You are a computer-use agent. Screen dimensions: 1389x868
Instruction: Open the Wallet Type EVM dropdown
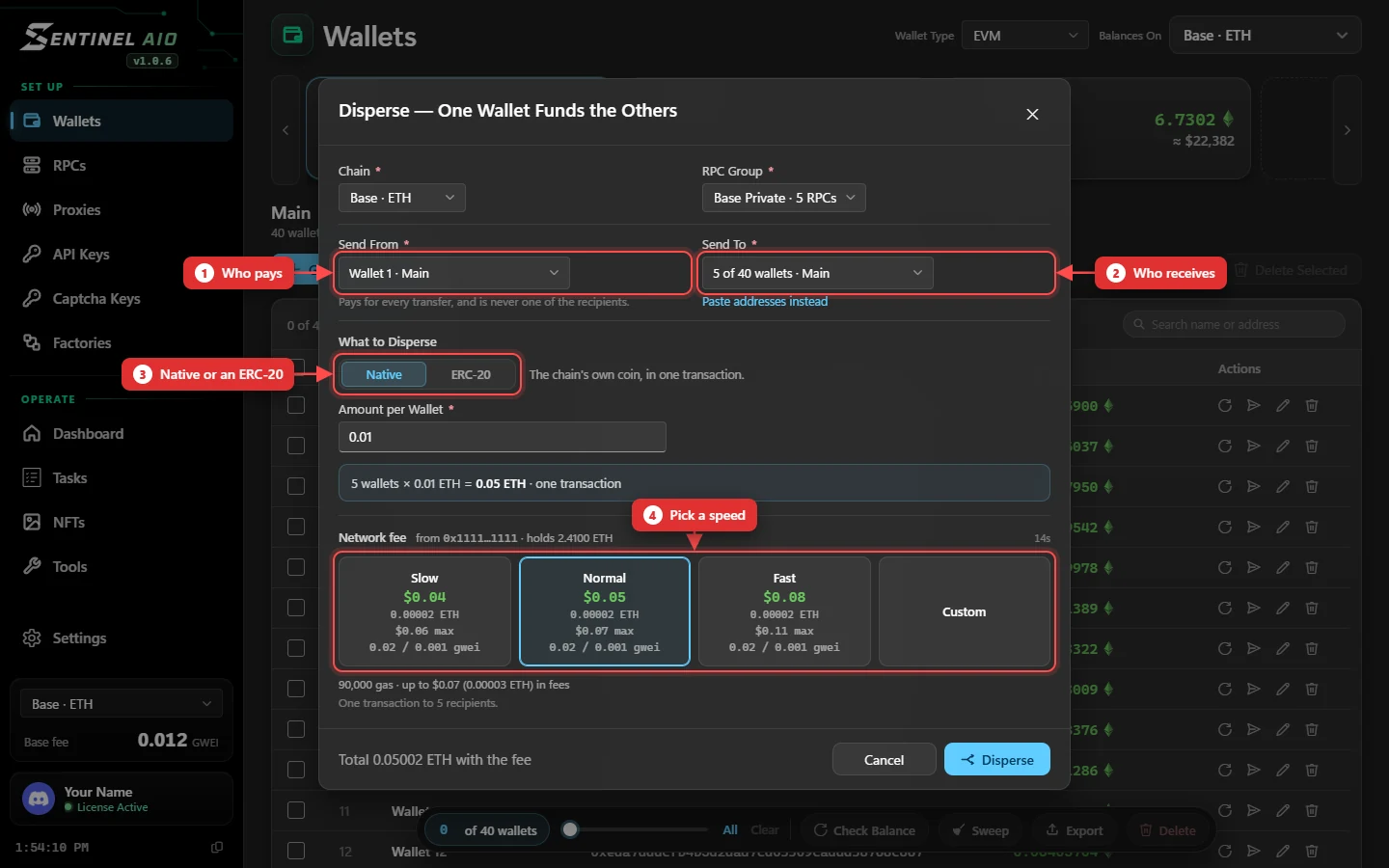pyautogui.click(x=1025, y=36)
